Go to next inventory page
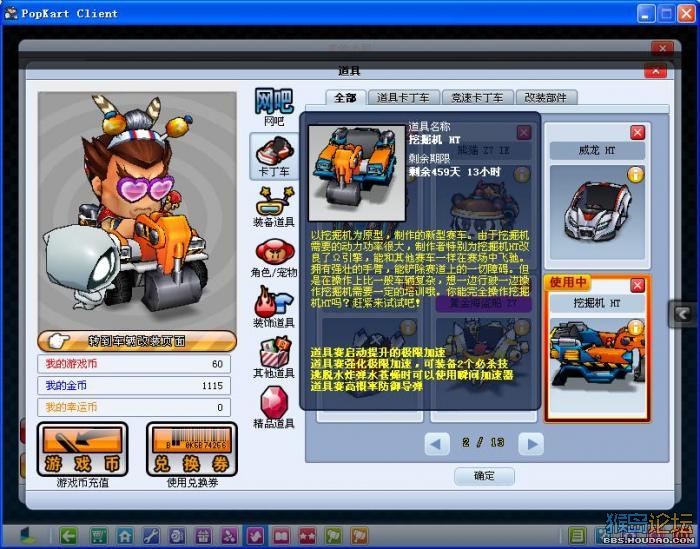This screenshot has height=549, width=700. click(531, 444)
